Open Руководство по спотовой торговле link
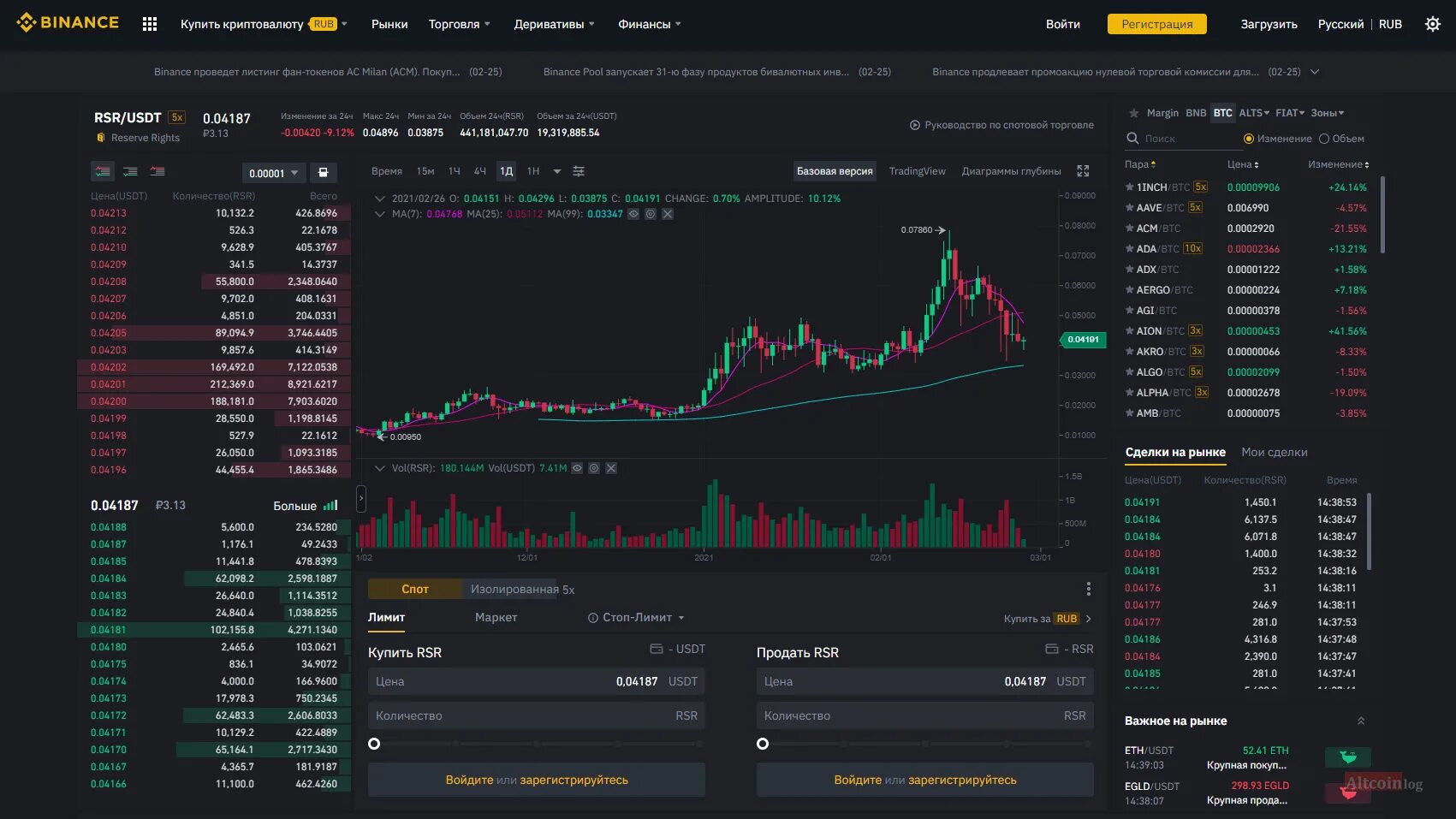Viewport: 1456px width, 819px height. 1009,125
